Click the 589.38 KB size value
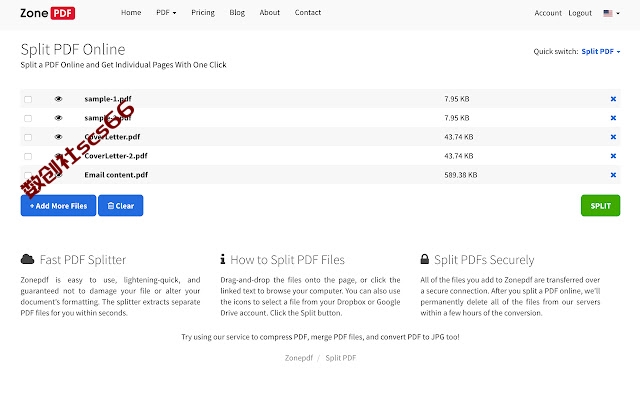Image resolution: width=640 pixels, height=400 pixels. coord(461,175)
